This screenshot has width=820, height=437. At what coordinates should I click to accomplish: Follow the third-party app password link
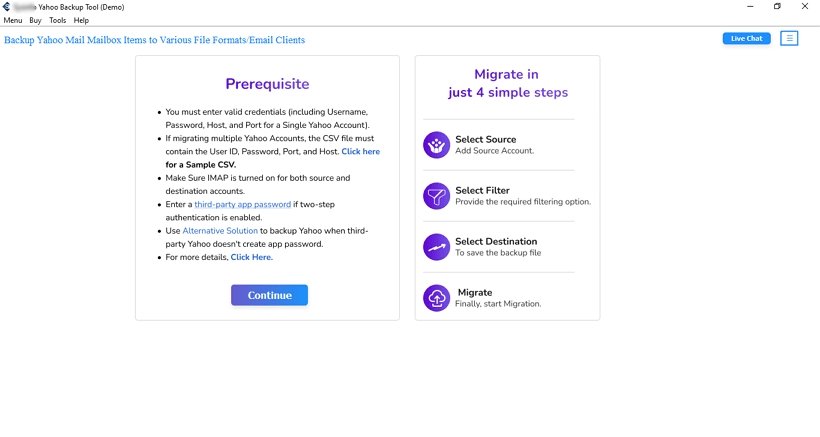pos(243,204)
